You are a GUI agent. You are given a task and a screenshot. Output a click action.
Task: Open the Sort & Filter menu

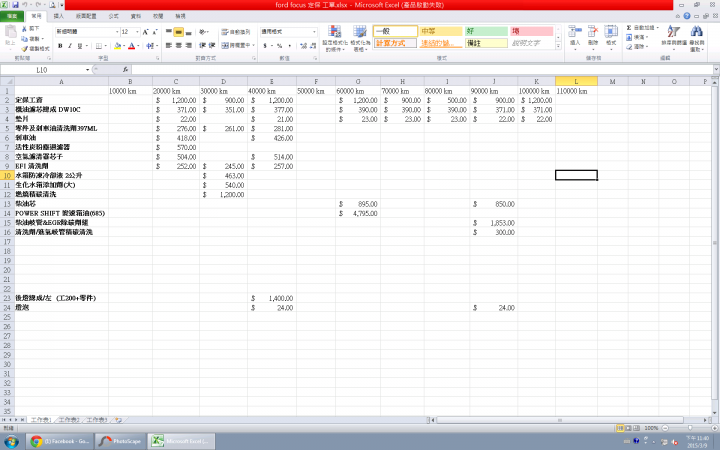[674, 38]
